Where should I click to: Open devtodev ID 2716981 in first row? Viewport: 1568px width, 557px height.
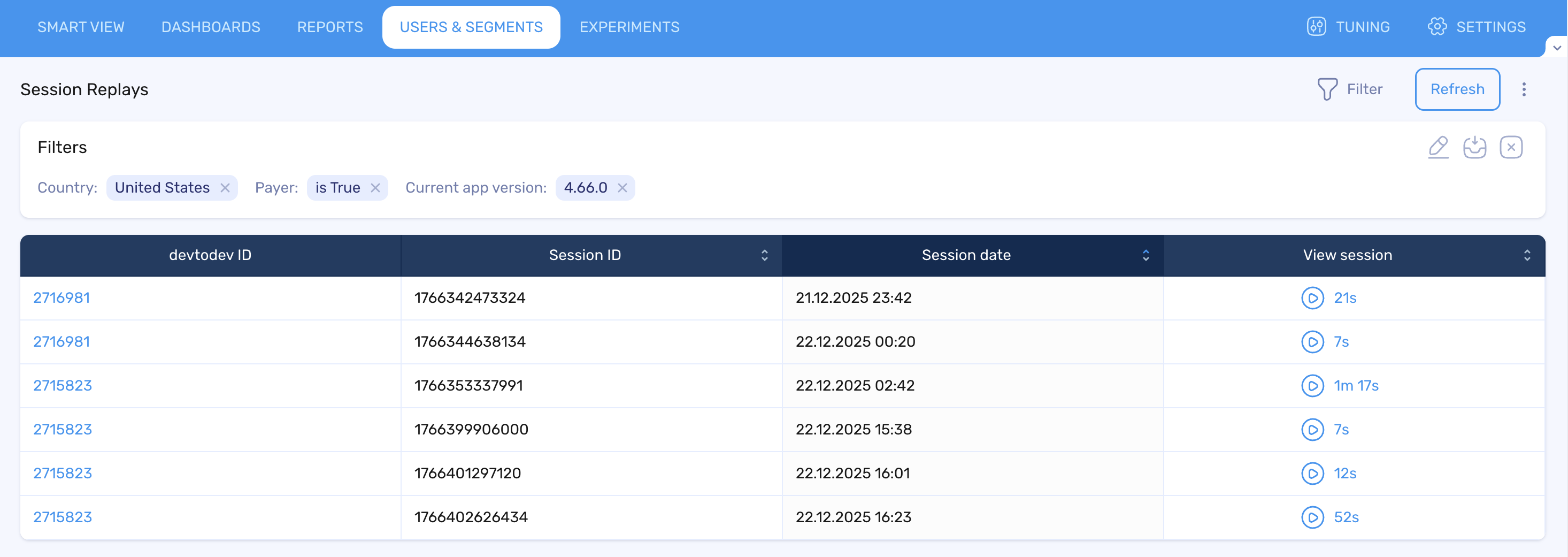(62, 298)
